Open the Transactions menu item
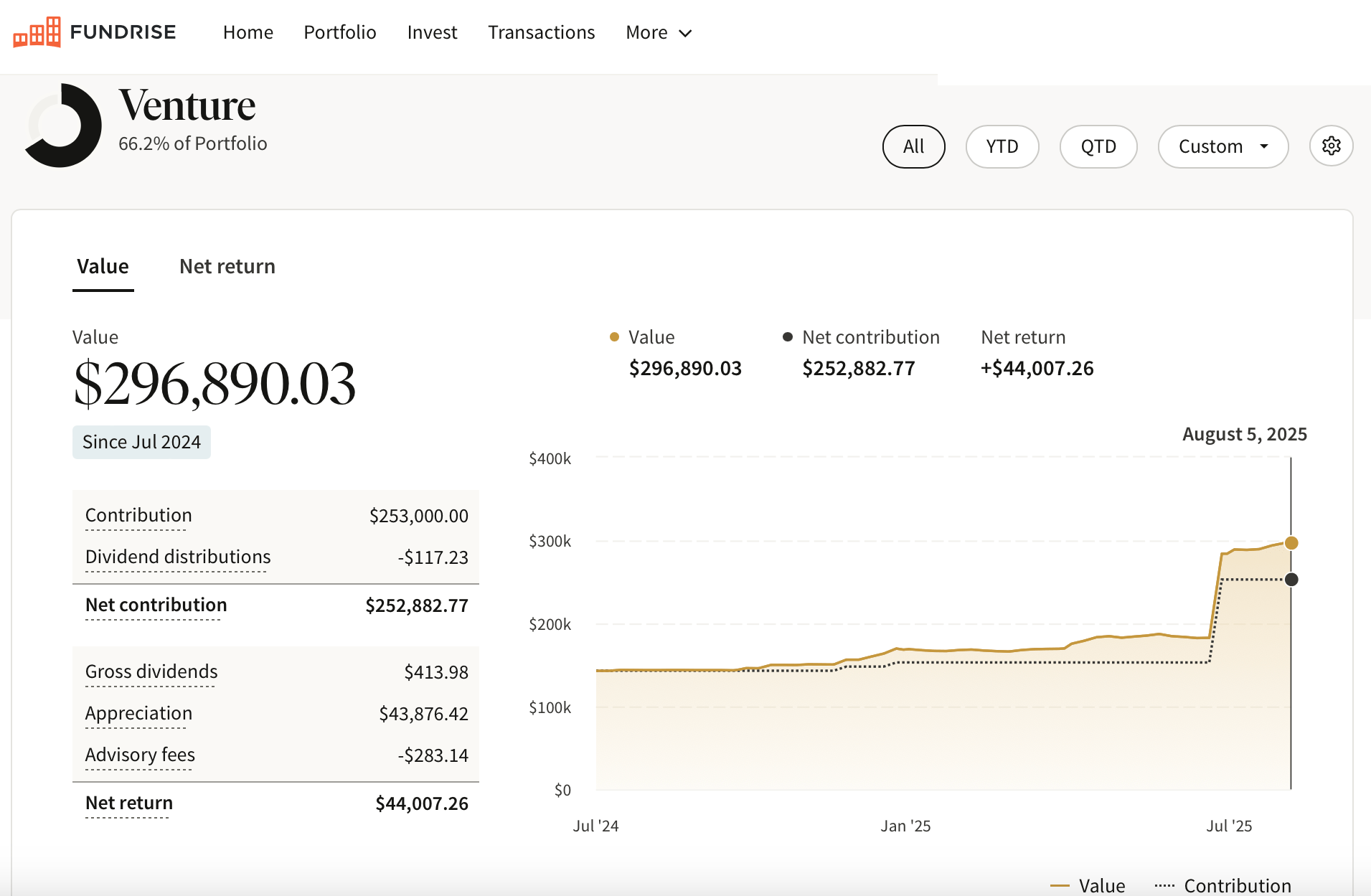The width and height of the screenshot is (1371, 896). [x=542, y=32]
